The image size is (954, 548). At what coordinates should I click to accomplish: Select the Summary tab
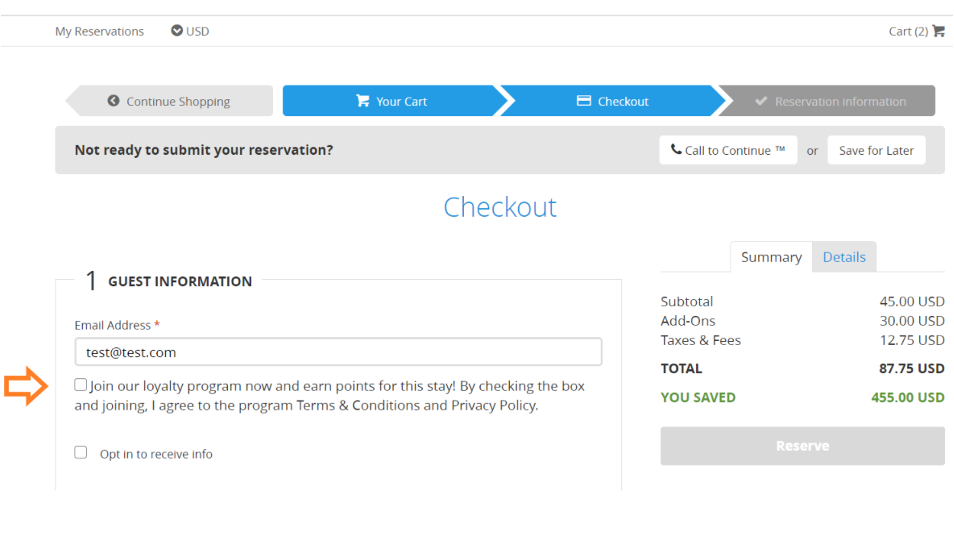tap(771, 257)
